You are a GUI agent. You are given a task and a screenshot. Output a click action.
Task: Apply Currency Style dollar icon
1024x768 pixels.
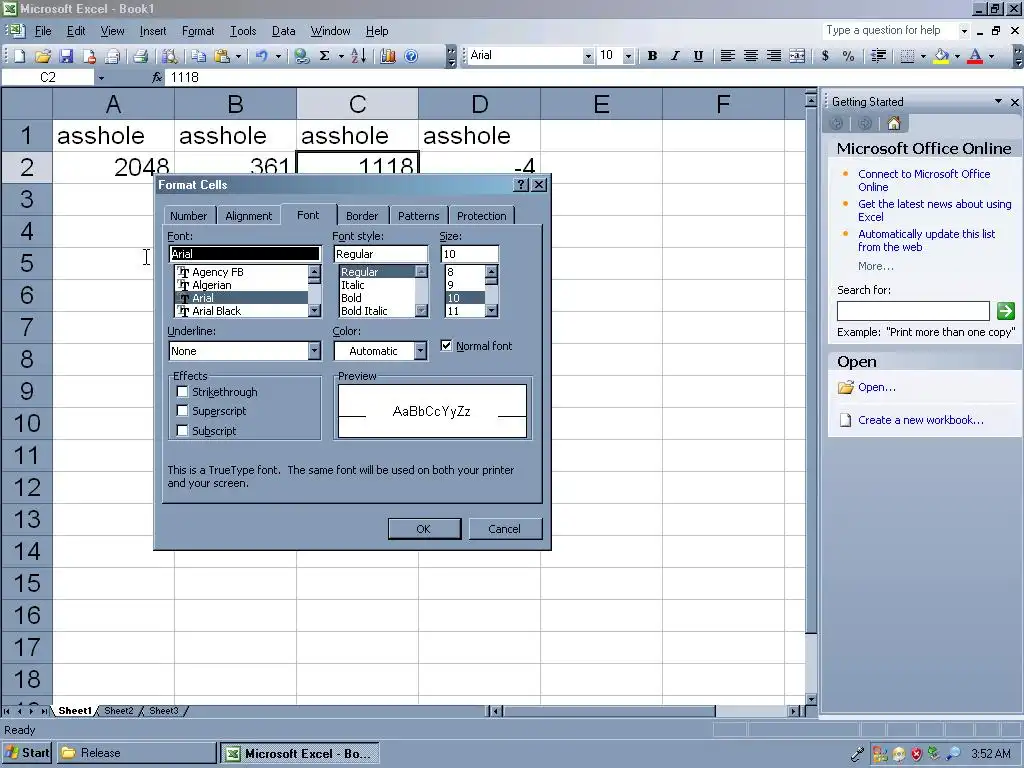[x=825, y=56]
